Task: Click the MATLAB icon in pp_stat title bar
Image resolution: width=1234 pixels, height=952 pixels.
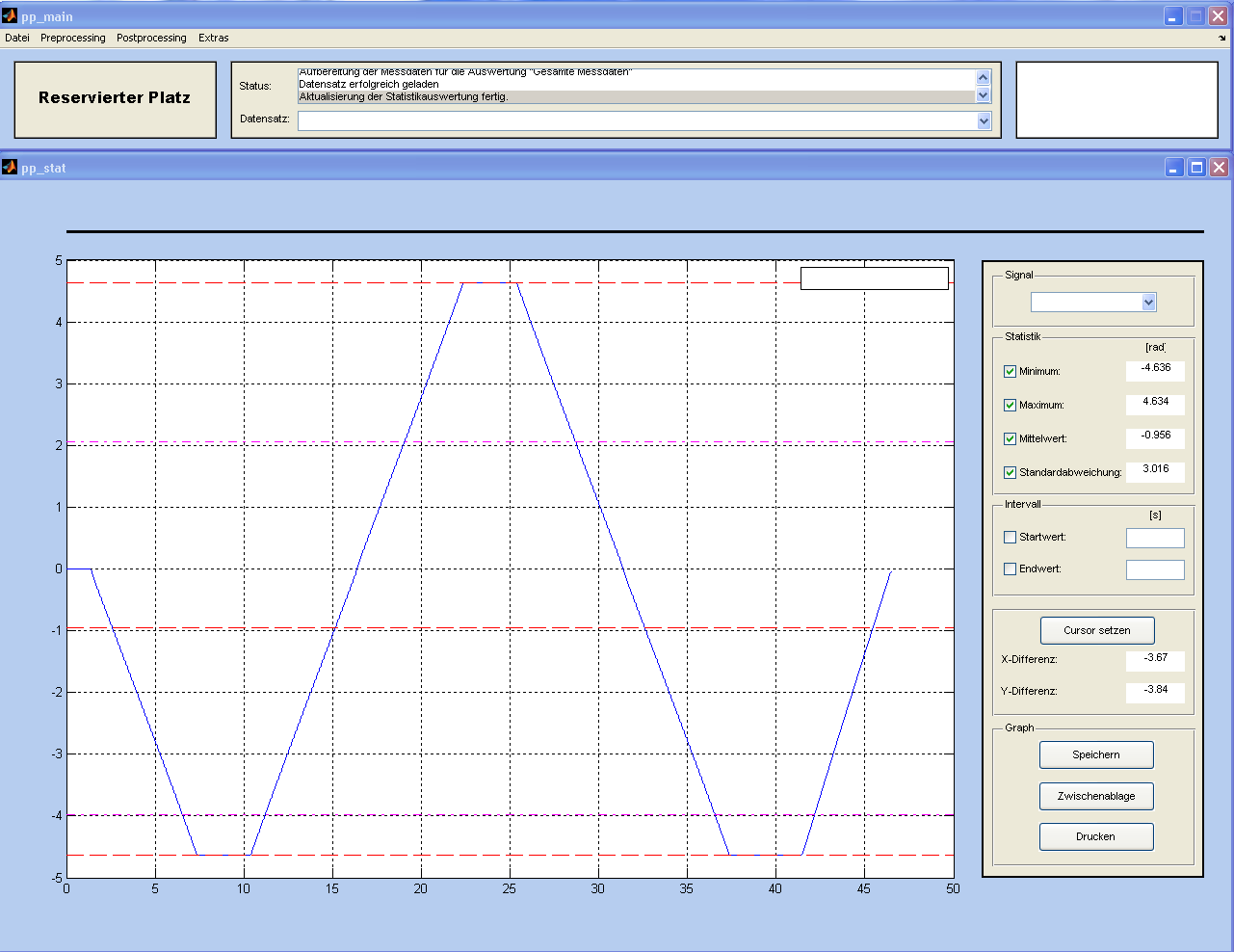Action: point(10,168)
